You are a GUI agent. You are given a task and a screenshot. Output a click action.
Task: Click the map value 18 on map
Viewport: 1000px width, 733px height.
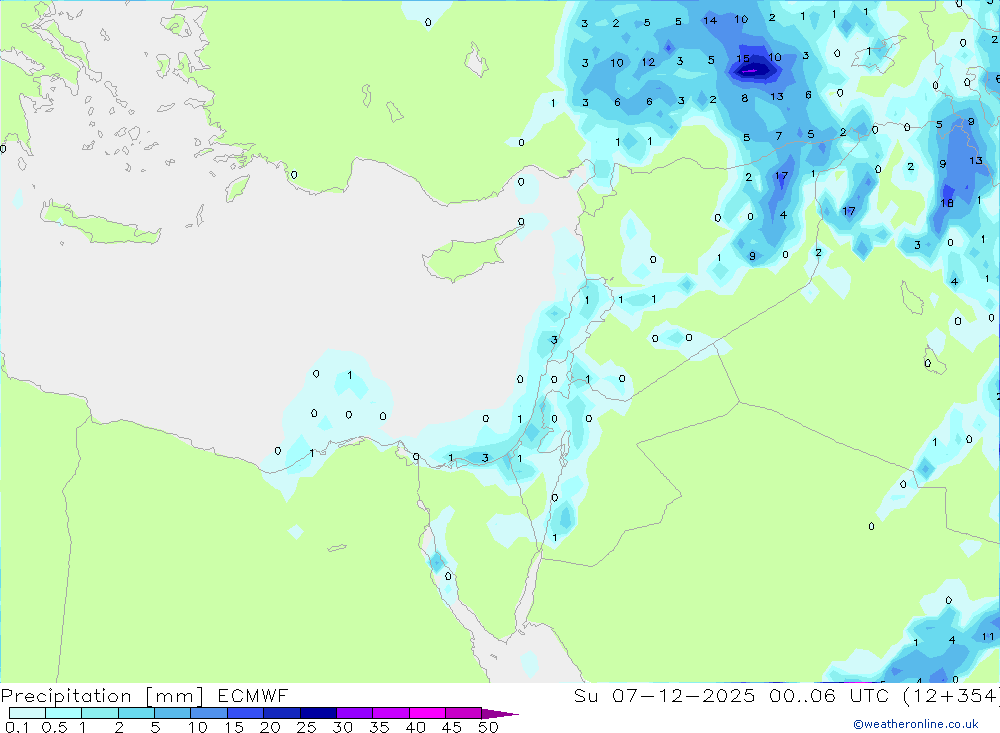tap(947, 203)
